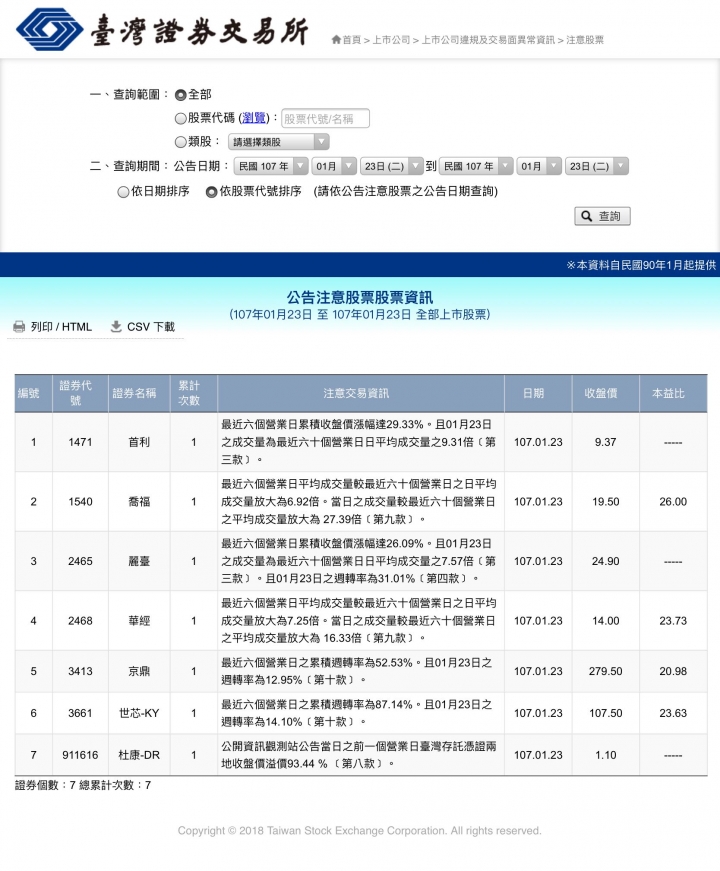Click the 查詢 search button
The width and height of the screenshot is (720, 871).
[602, 216]
